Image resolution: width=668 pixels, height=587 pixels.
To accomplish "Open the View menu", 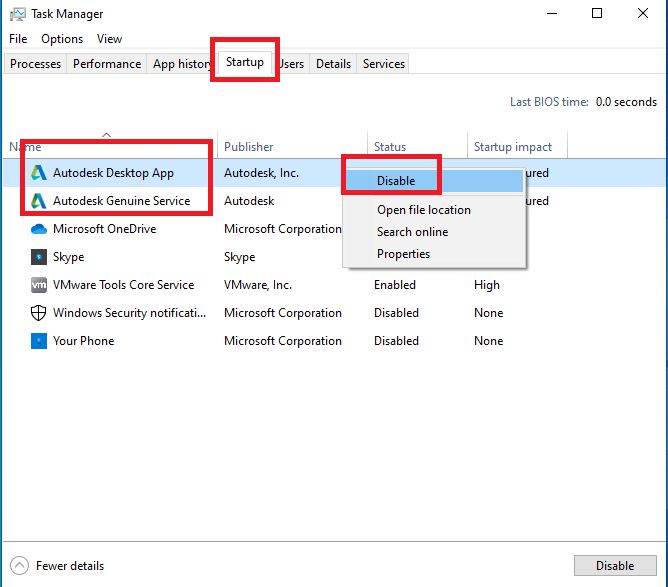I will click(x=109, y=39).
